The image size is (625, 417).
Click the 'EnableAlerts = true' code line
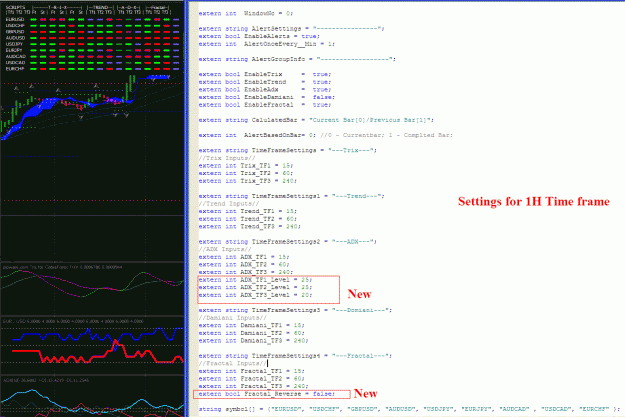[x=259, y=36]
